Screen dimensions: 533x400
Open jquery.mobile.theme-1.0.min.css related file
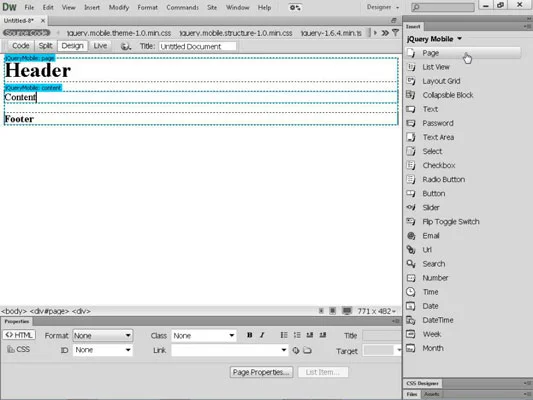click(119, 33)
